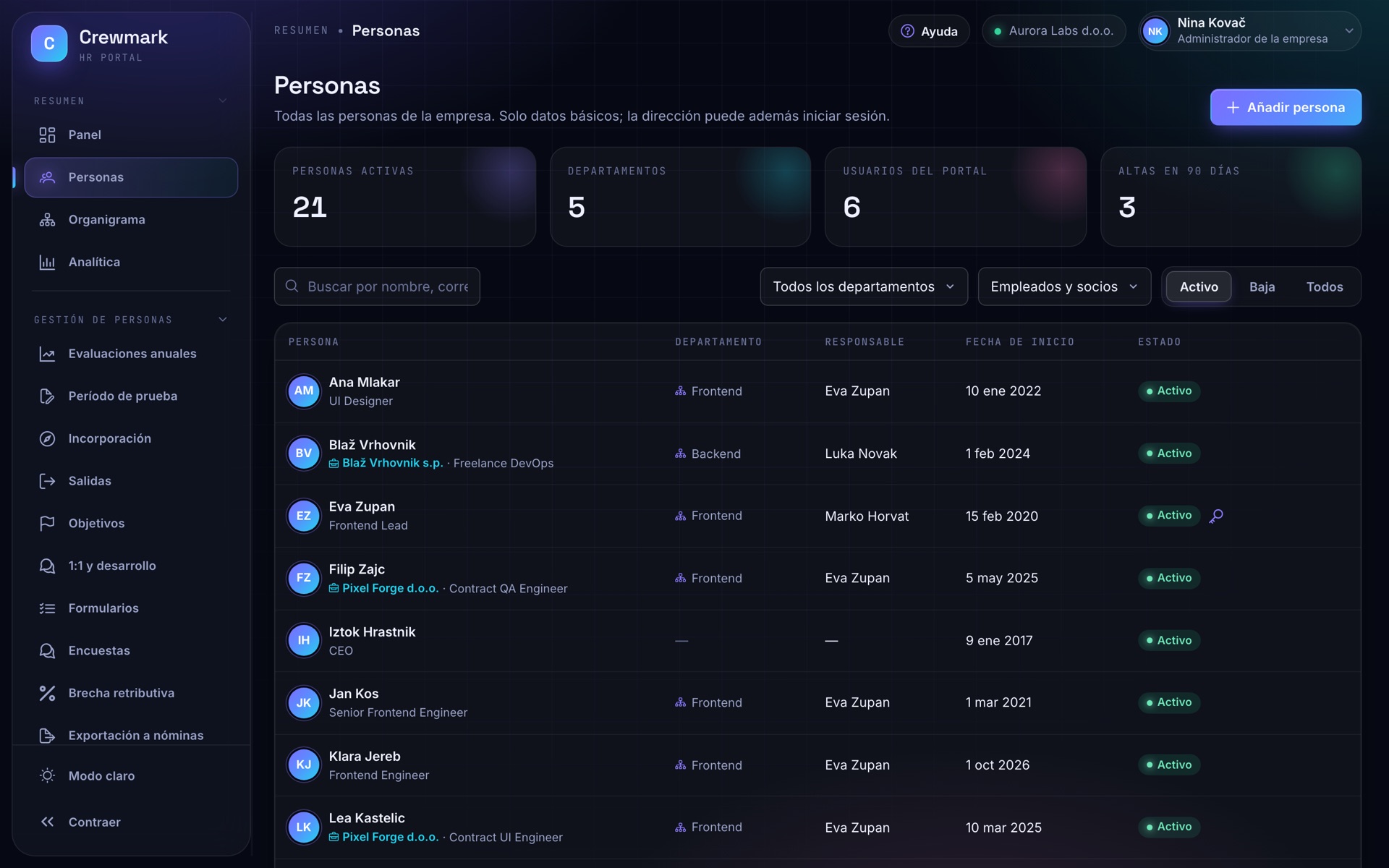Show Todos status filter
The image size is (1389, 868).
point(1324,287)
